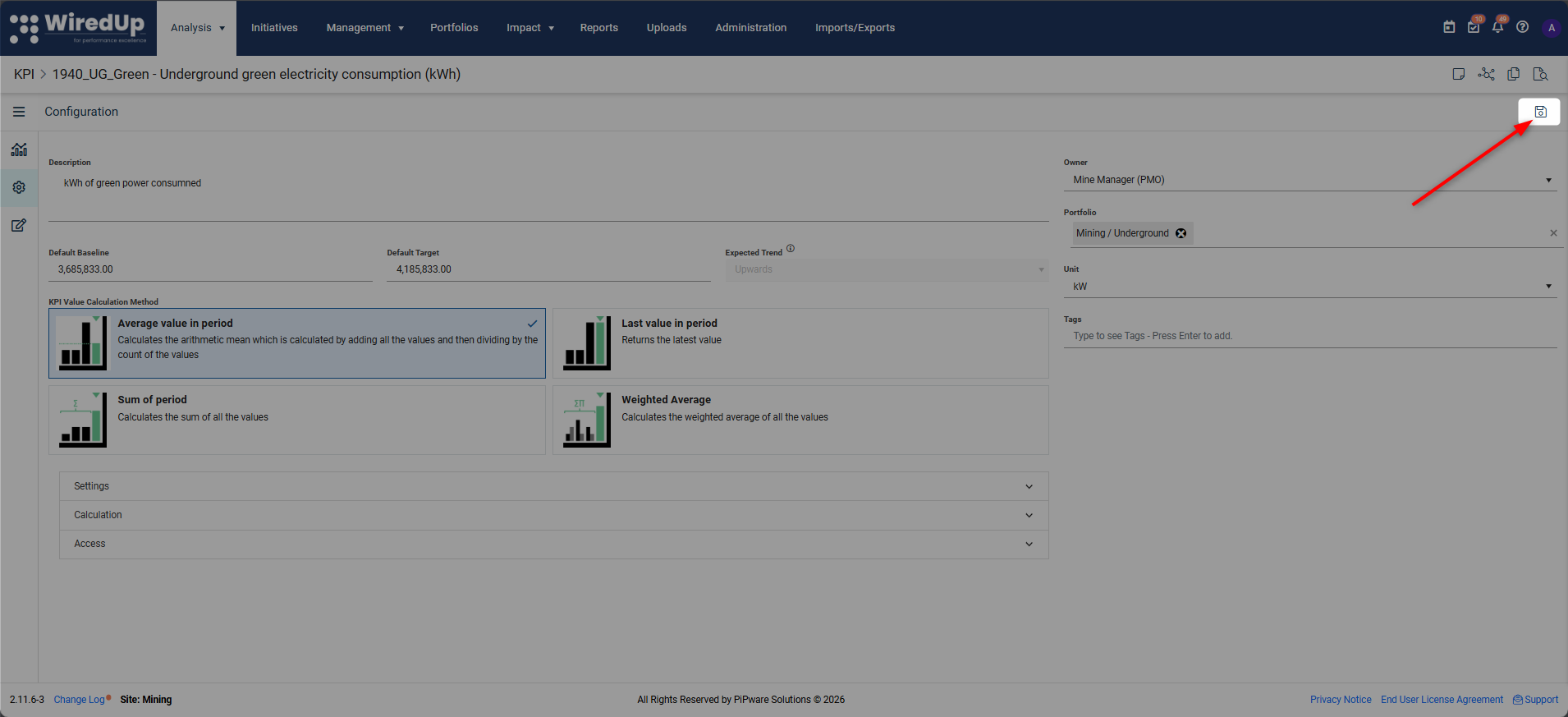Select Sum of period method
Viewport: 1568px width, 717px height.
point(297,420)
